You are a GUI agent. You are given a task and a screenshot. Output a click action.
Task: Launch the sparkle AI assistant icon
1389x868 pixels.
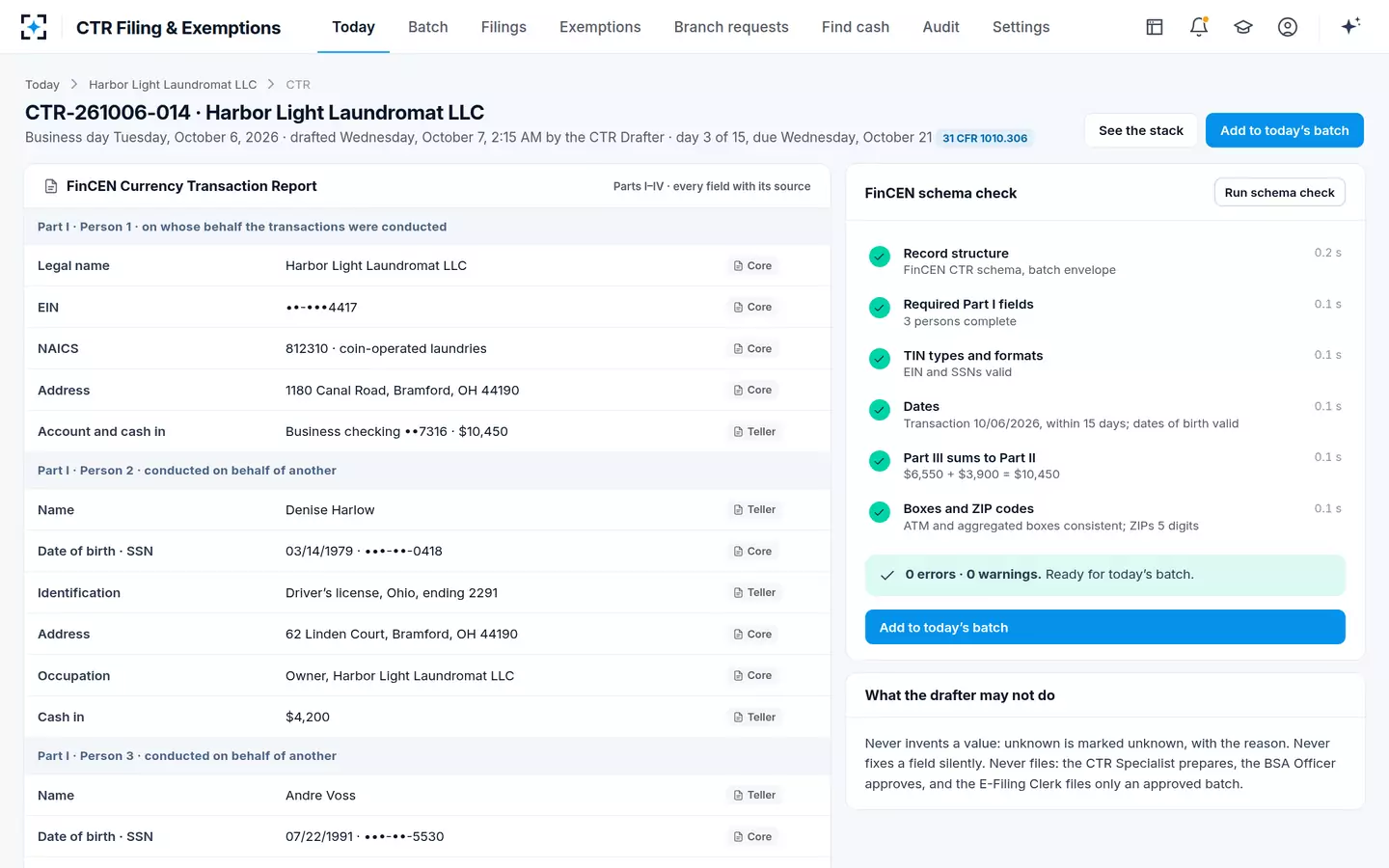(x=1350, y=26)
